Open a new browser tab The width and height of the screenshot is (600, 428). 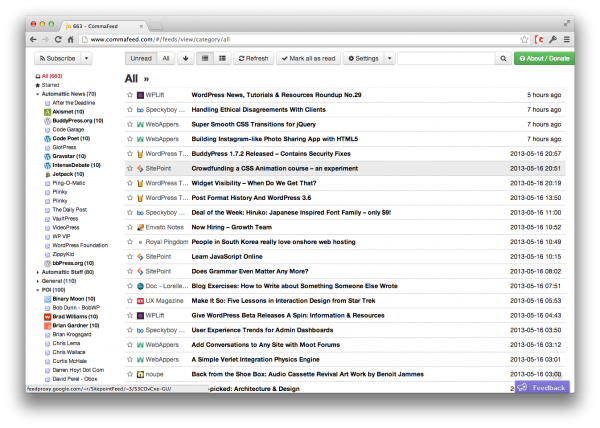(x=156, y=26)
